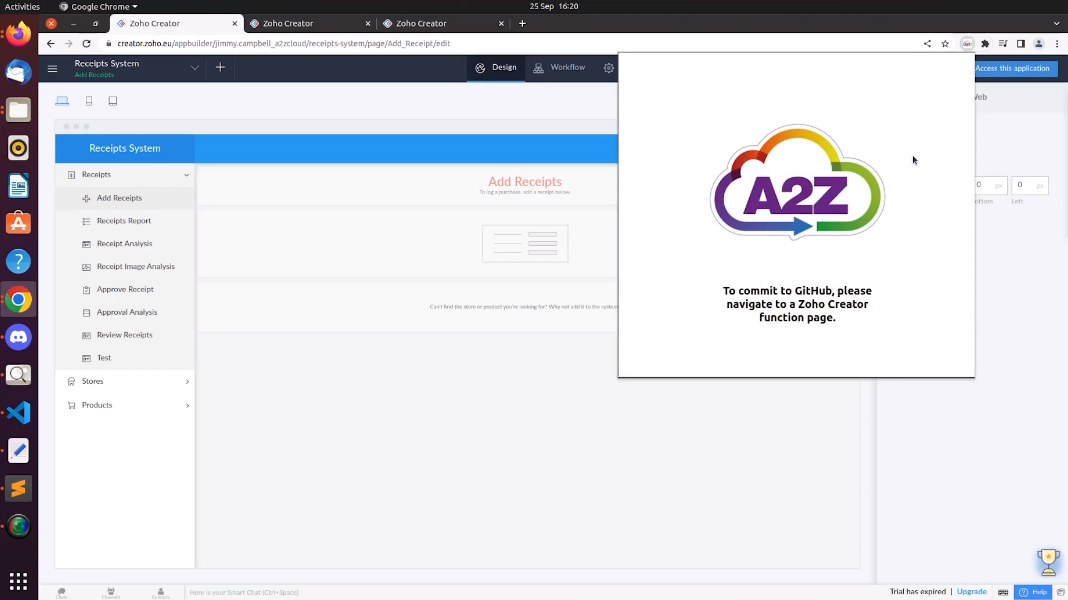Open the Channels icon in bottom bar
This screenshot has width=1068, height=600.
pyautogui.click(x=110, y=593)
